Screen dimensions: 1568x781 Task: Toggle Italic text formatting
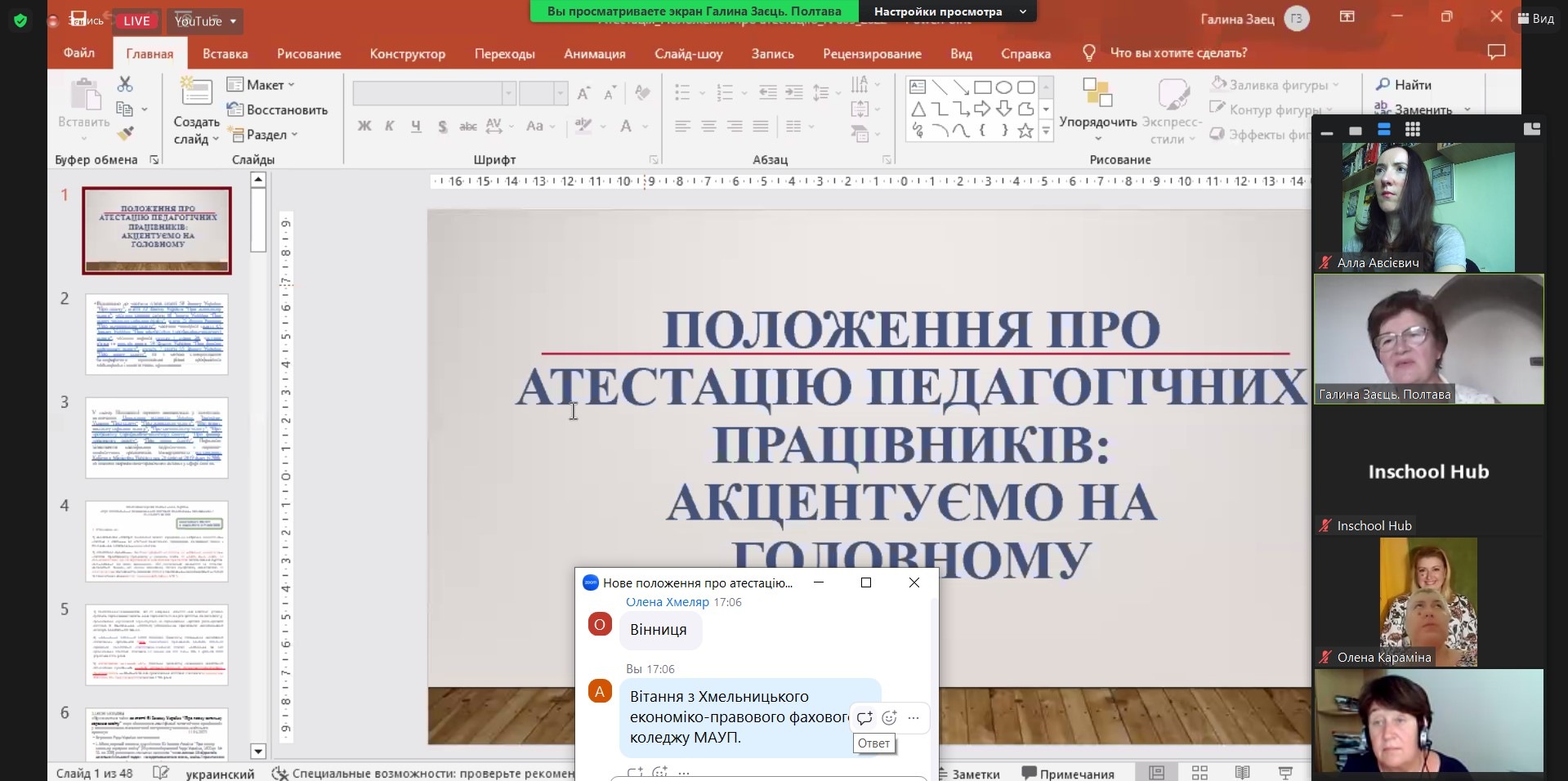(x=390, y=126)
